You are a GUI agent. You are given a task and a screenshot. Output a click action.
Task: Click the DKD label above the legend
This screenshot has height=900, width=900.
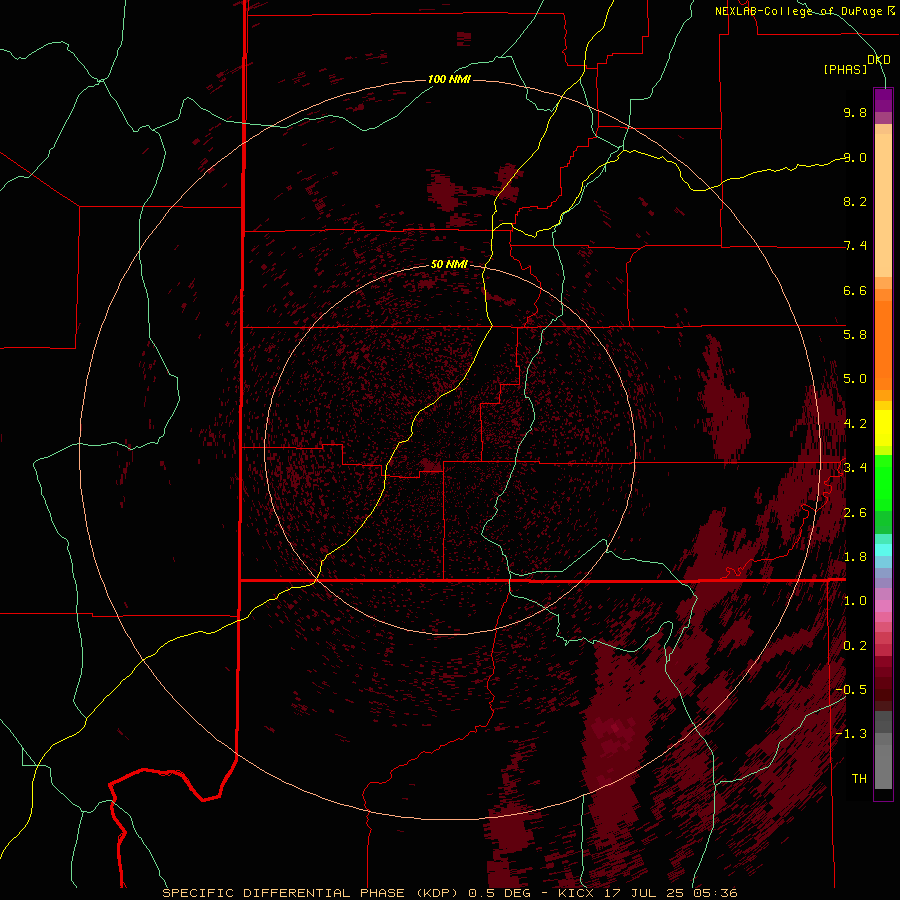879,59
